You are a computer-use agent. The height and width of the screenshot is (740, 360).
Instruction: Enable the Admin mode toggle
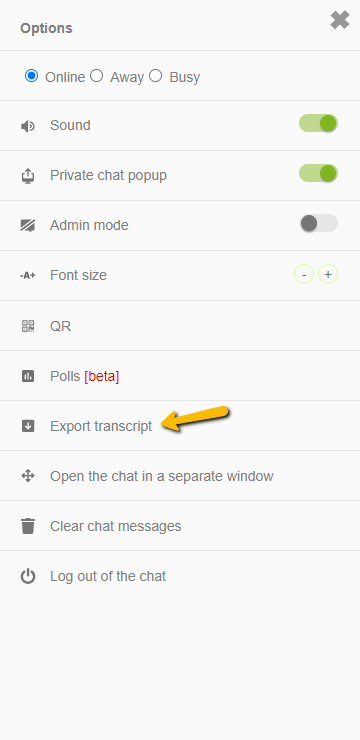(318, 223)
